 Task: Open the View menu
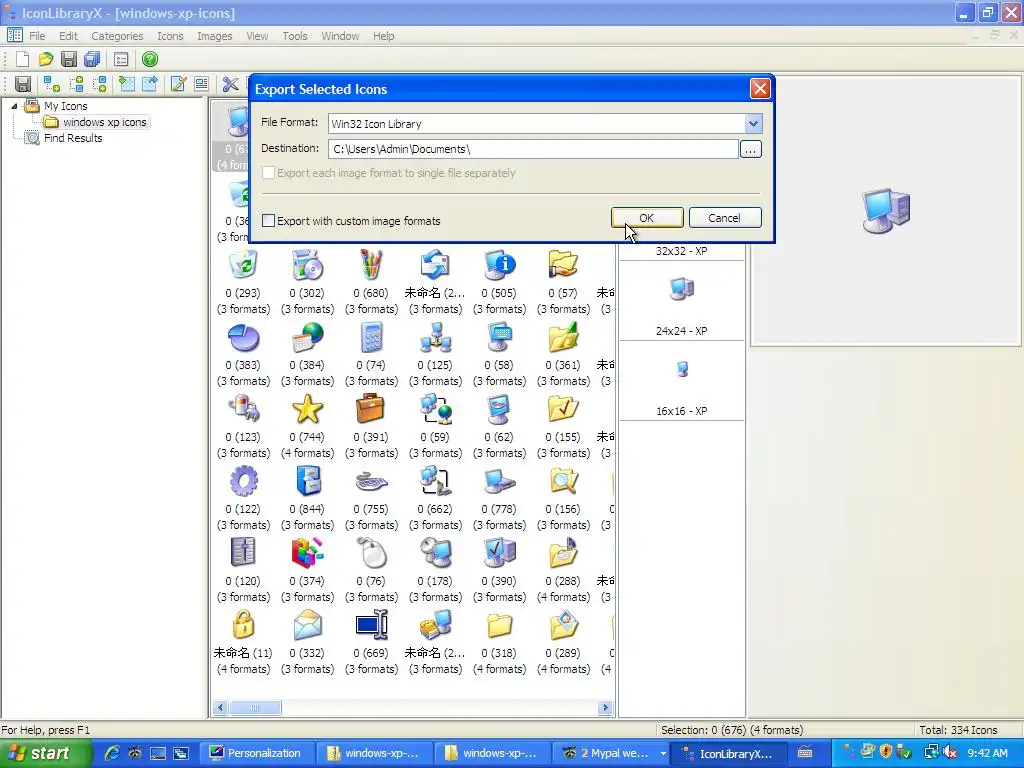[x=257, y=36]
